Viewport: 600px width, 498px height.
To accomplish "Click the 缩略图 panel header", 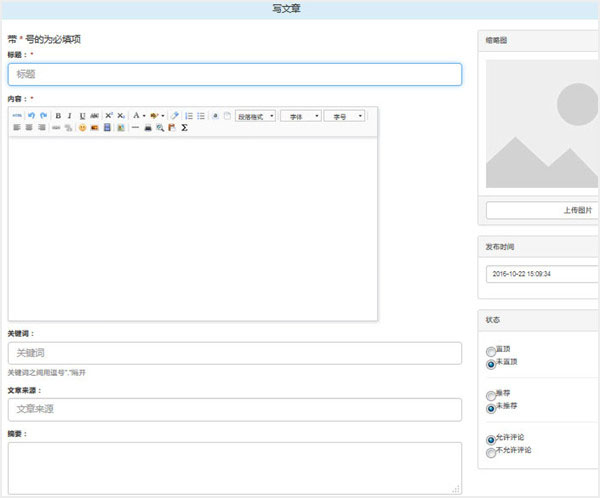I will click(539, 41).
